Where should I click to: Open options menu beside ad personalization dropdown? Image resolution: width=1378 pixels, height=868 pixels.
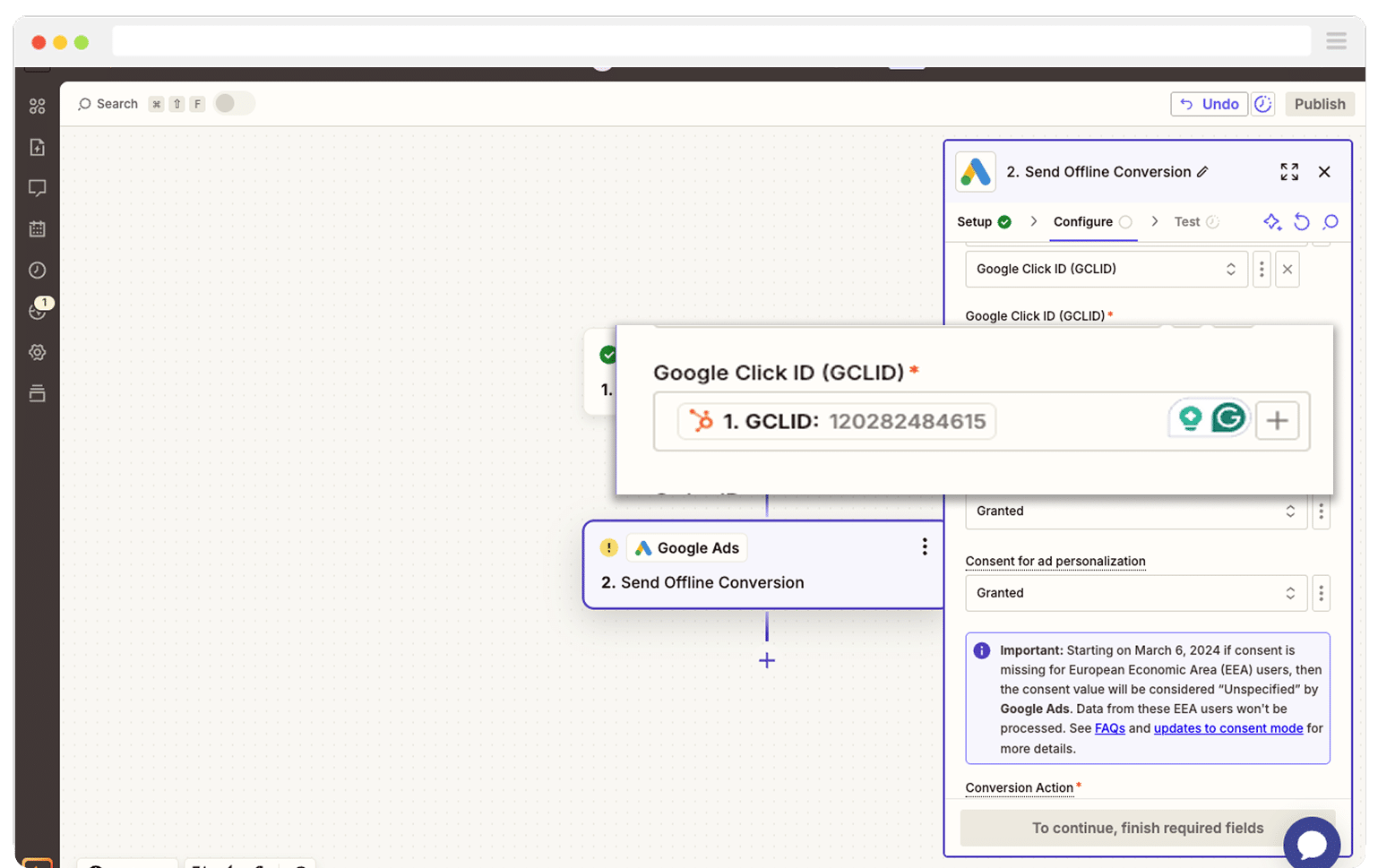[x=1321, y=593]
